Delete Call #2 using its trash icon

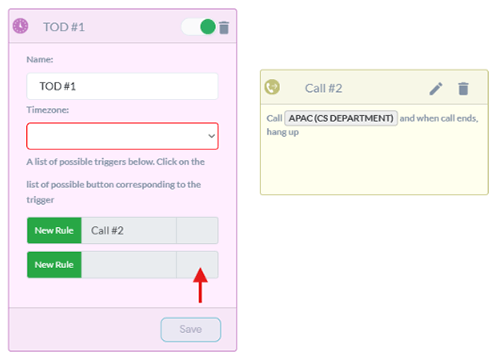coord(463,89)
